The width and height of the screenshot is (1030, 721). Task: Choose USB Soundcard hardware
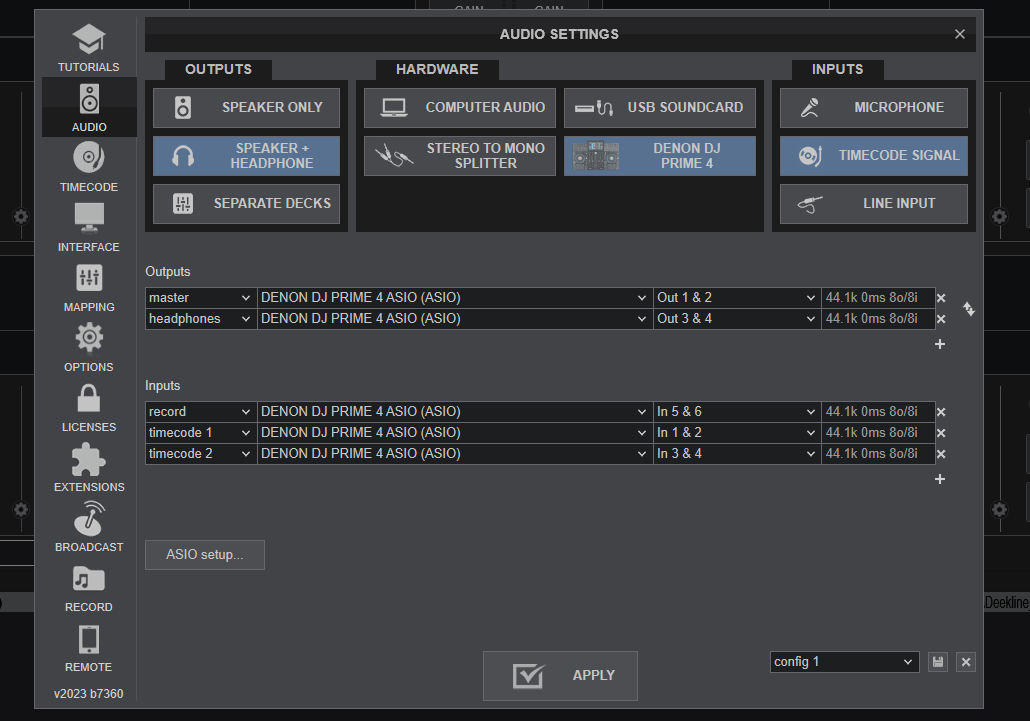[660, 108]
